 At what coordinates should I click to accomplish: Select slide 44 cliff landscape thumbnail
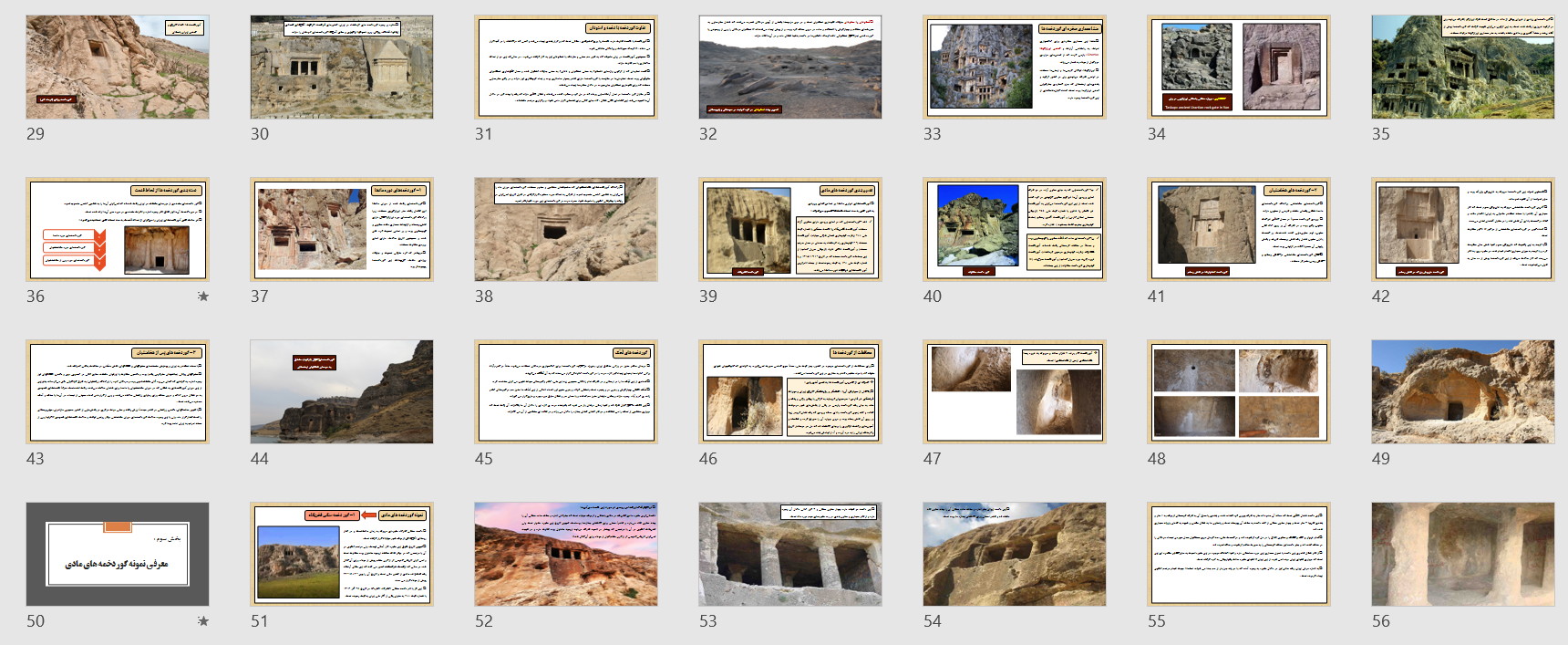(x=342, y=391)
